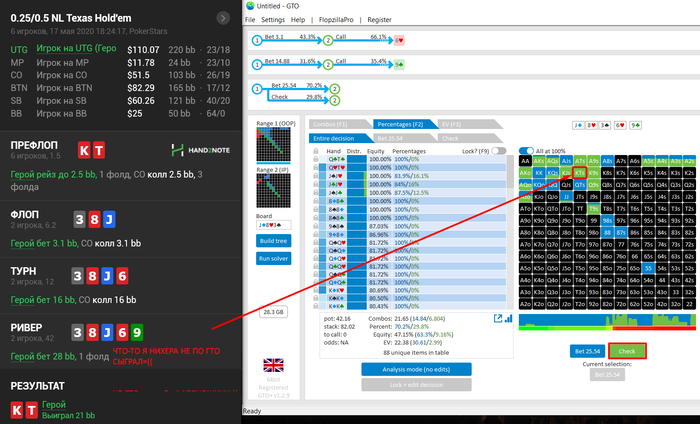Image resolution: width=700 pixels, height=424 pixels.
Task: Click the 9 of clubs river card node
Action: click(399, 65)
